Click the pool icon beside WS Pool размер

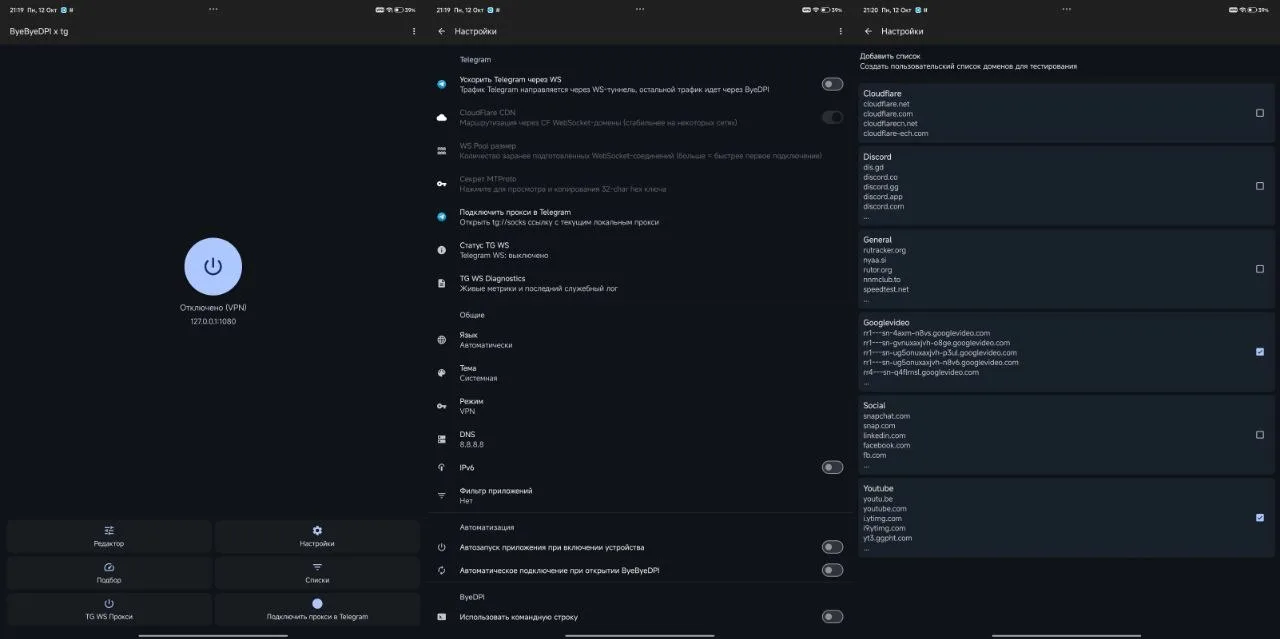pyautogui.click(x=442, y=151)
